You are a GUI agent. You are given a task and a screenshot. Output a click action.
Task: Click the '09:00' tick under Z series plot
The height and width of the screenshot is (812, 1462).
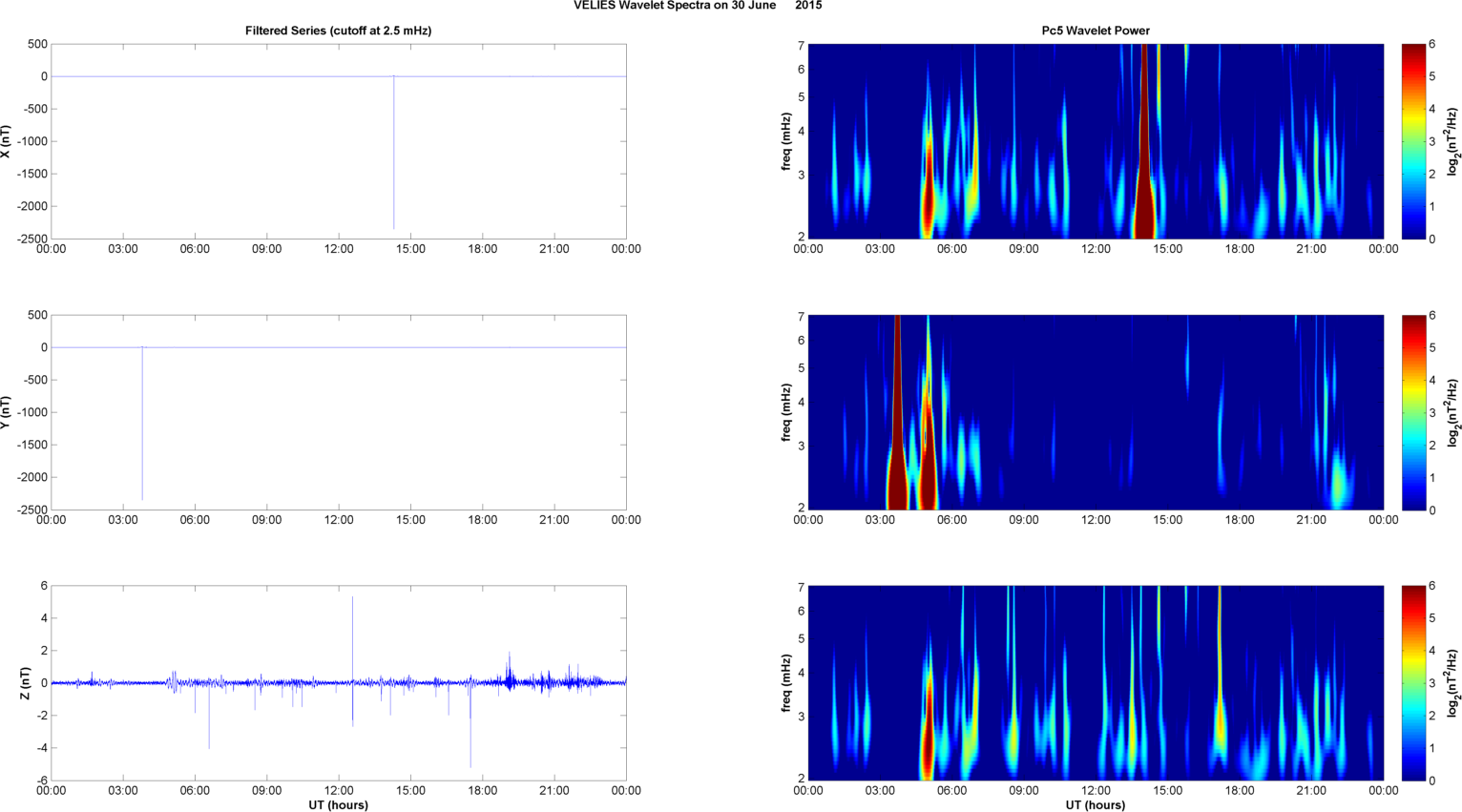[266, 790]
